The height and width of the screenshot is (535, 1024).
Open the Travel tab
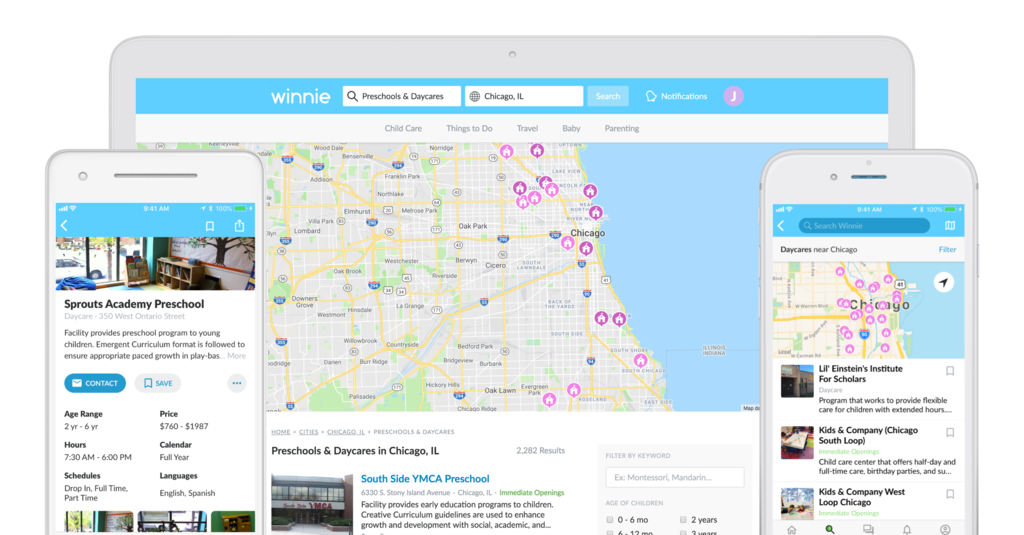pos(527,129)
